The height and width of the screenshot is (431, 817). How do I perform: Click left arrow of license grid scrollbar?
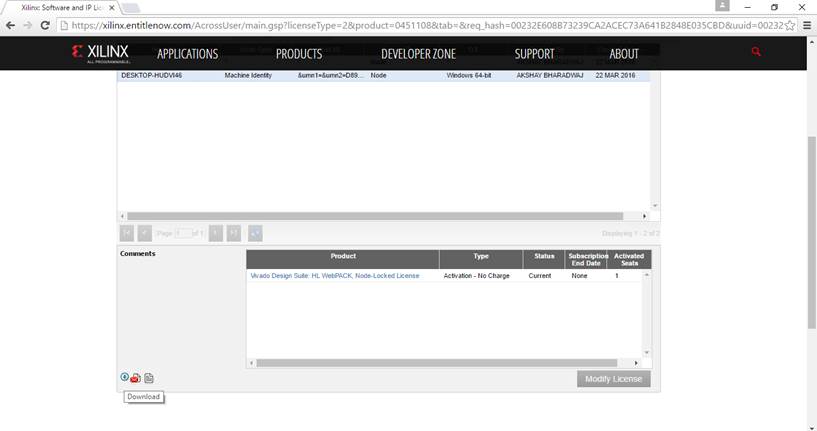[x=122, y=216]
